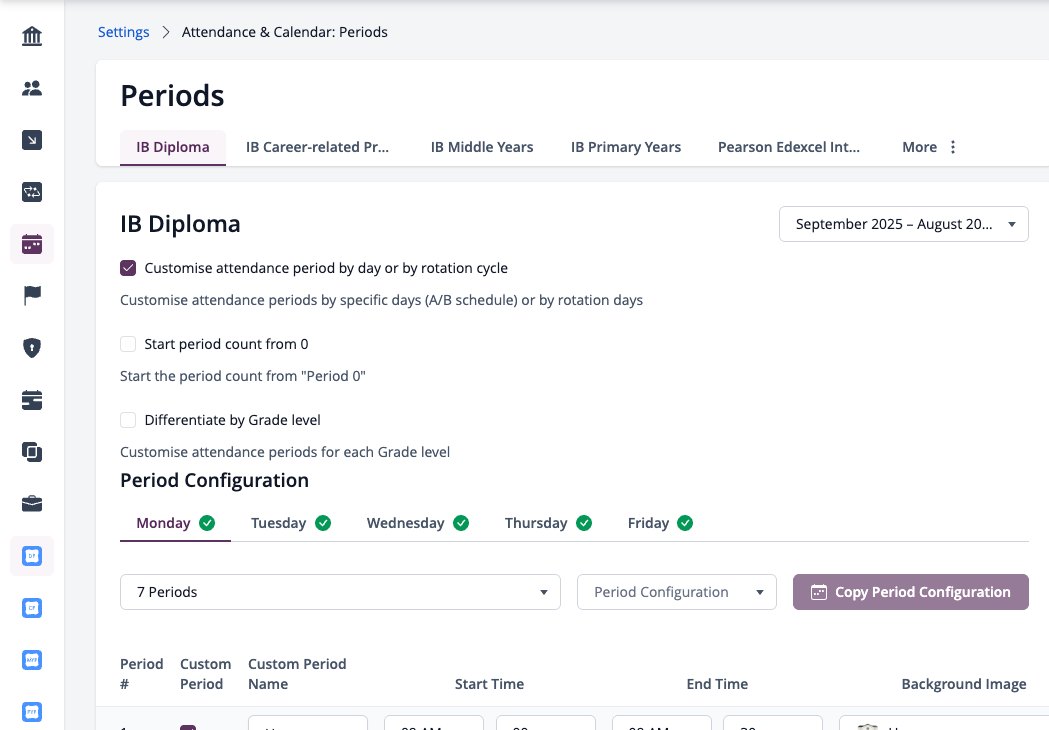Enable Start period count from 0
The image size is (1049, 730).
128,344
